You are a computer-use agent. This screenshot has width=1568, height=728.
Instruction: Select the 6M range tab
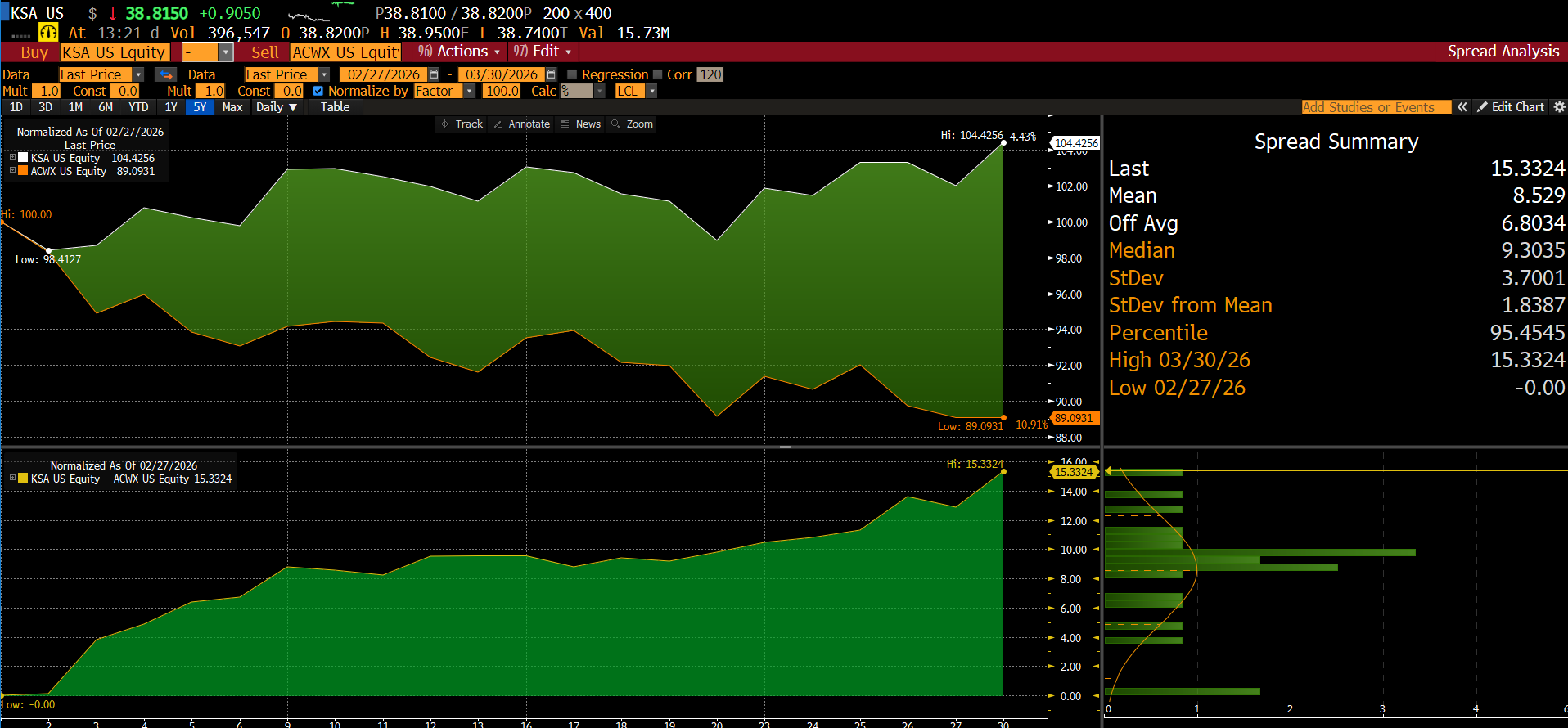point(106,107)
